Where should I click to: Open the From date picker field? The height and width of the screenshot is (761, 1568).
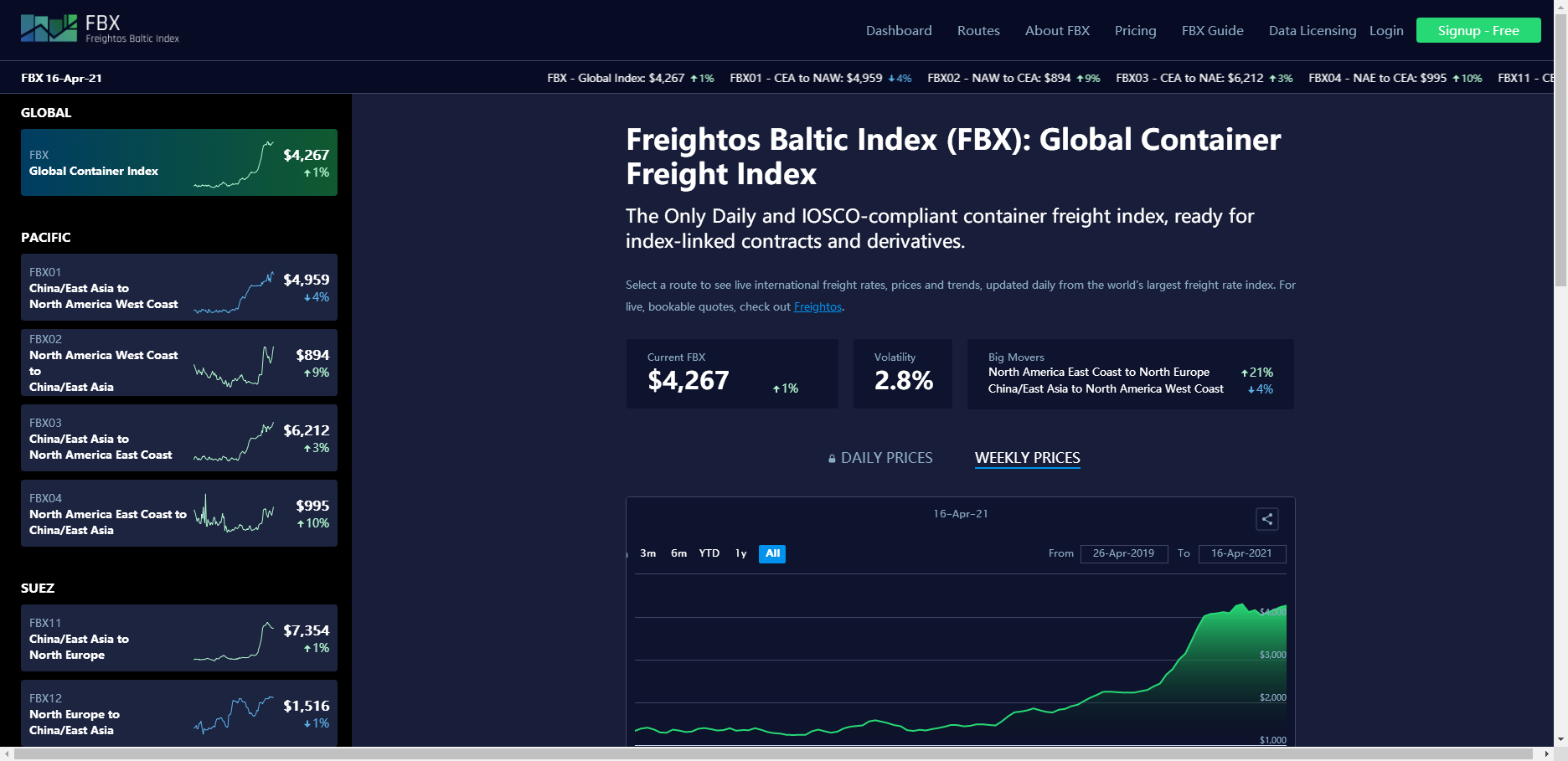[x=1123, y=553]
